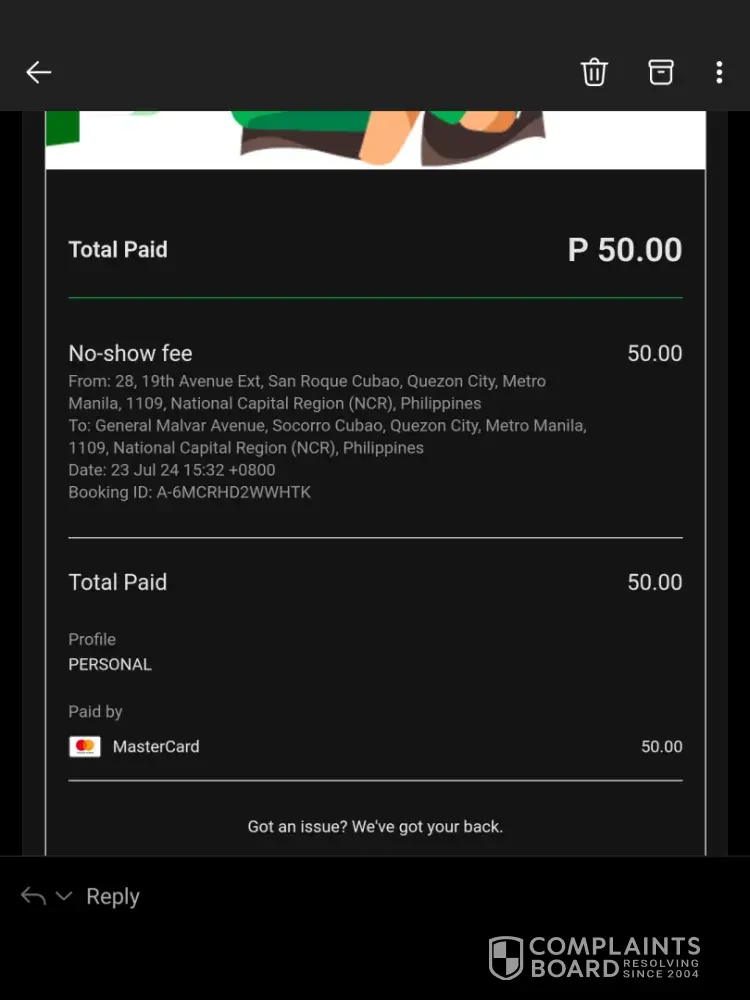Open the three-dot overflow menu
Image resolution: width=750 pixels, height=1000 pixels.
(x=719, y=72)
